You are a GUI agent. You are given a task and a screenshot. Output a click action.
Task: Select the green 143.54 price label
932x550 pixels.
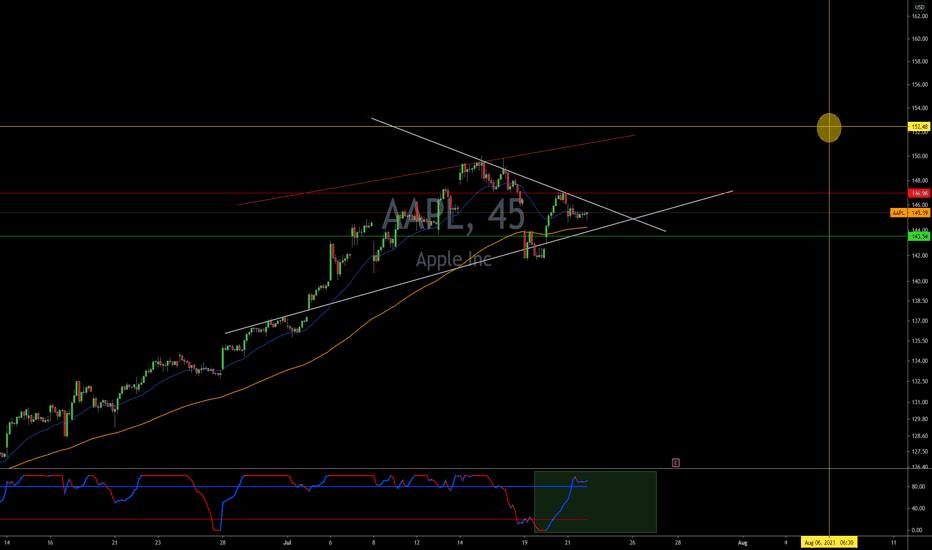[919, 237]
